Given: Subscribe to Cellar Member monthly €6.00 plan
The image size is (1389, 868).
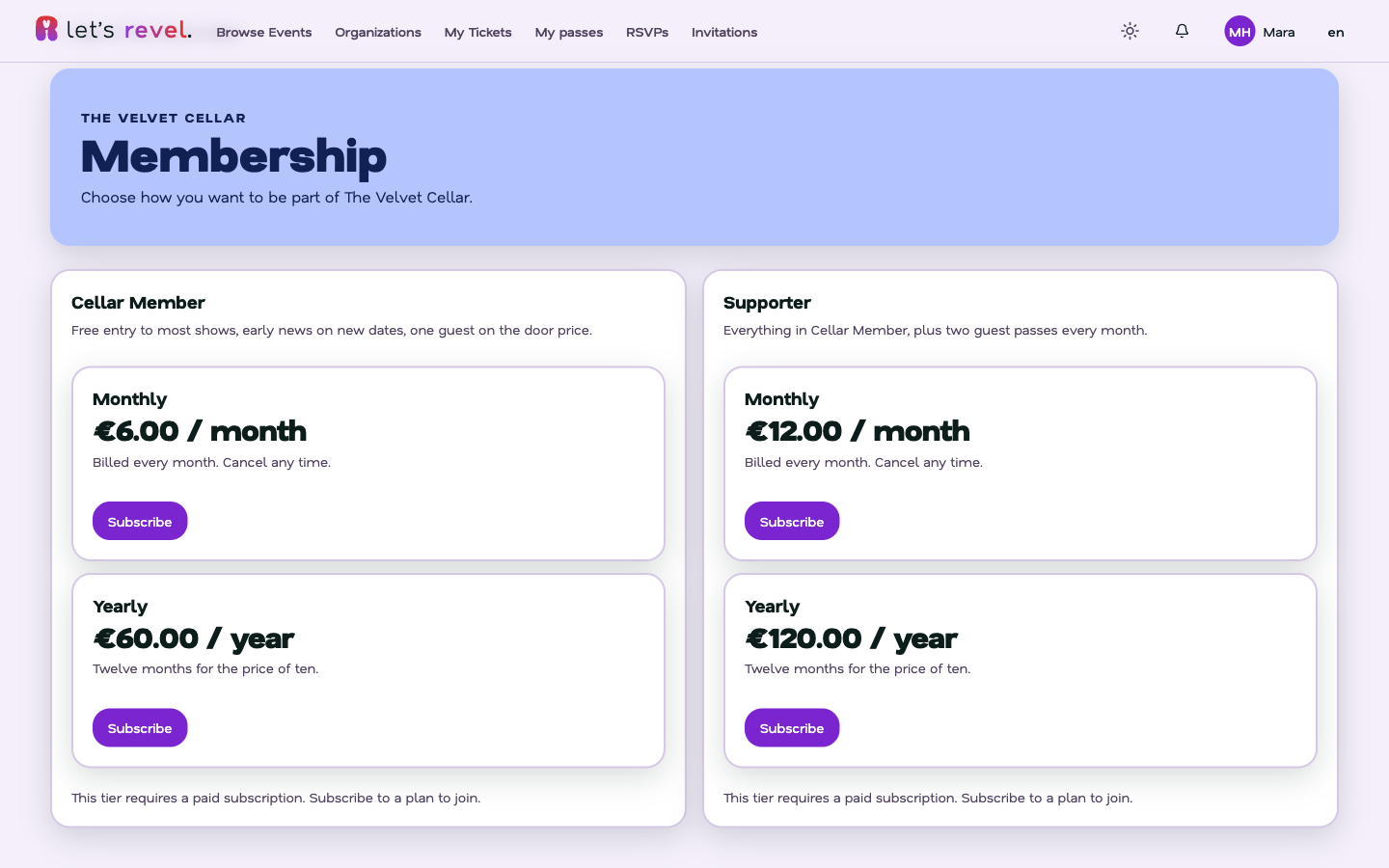Looking at the screenshot, I should (x=140, y=521).
